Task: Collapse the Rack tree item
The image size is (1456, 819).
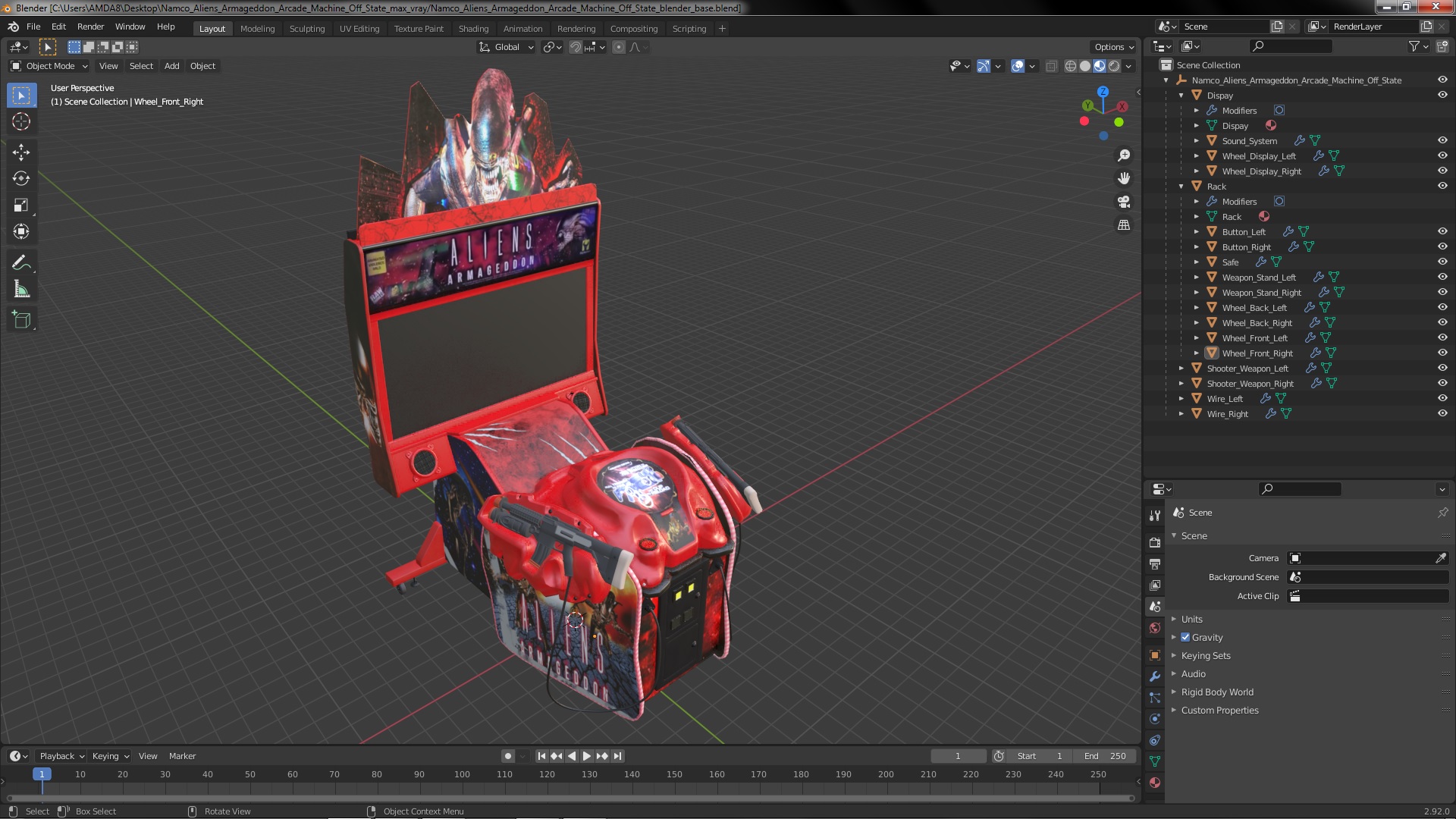Action: click(1181, 186)
